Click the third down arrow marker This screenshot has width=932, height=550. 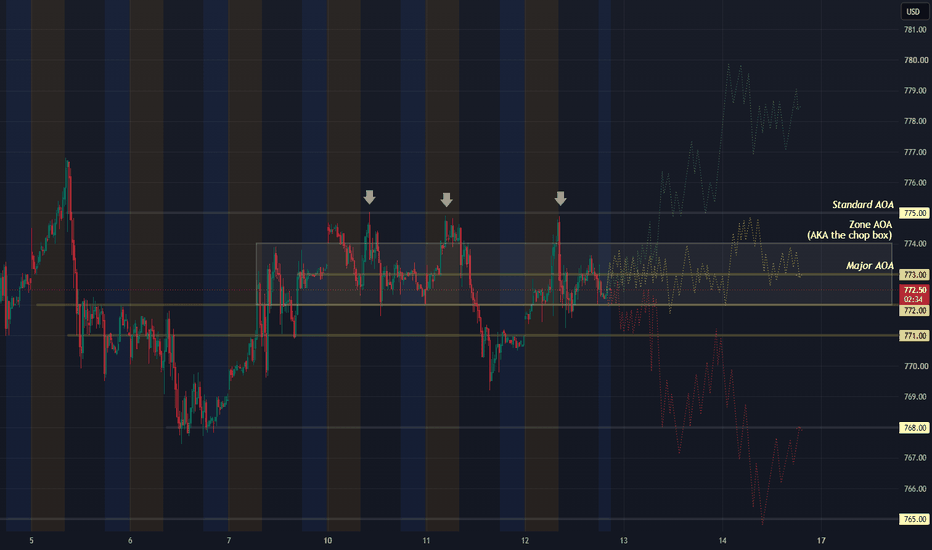point(561,199)
